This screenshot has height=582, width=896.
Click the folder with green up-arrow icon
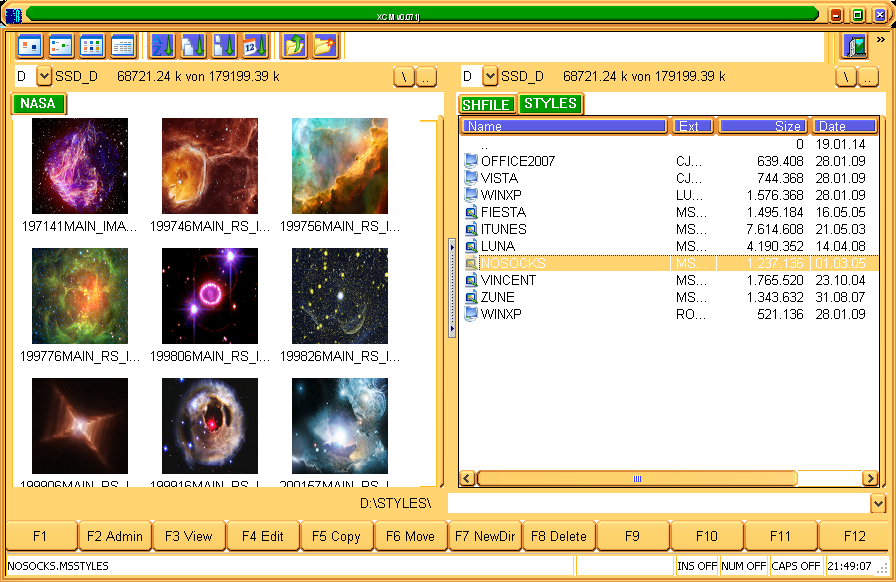point(295,46)
